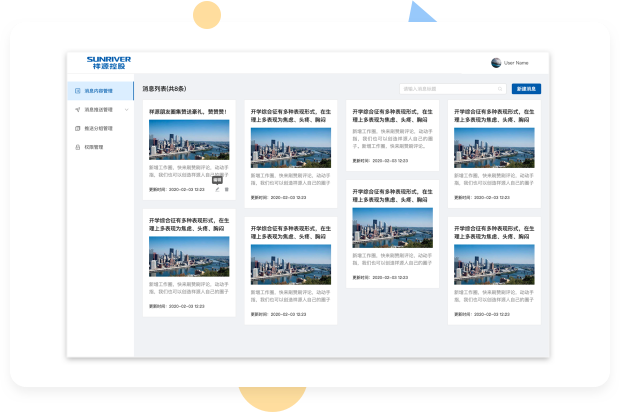Click the delete trash icon on first card
Viewport: 620px width, 412px height.
[227, 189]
